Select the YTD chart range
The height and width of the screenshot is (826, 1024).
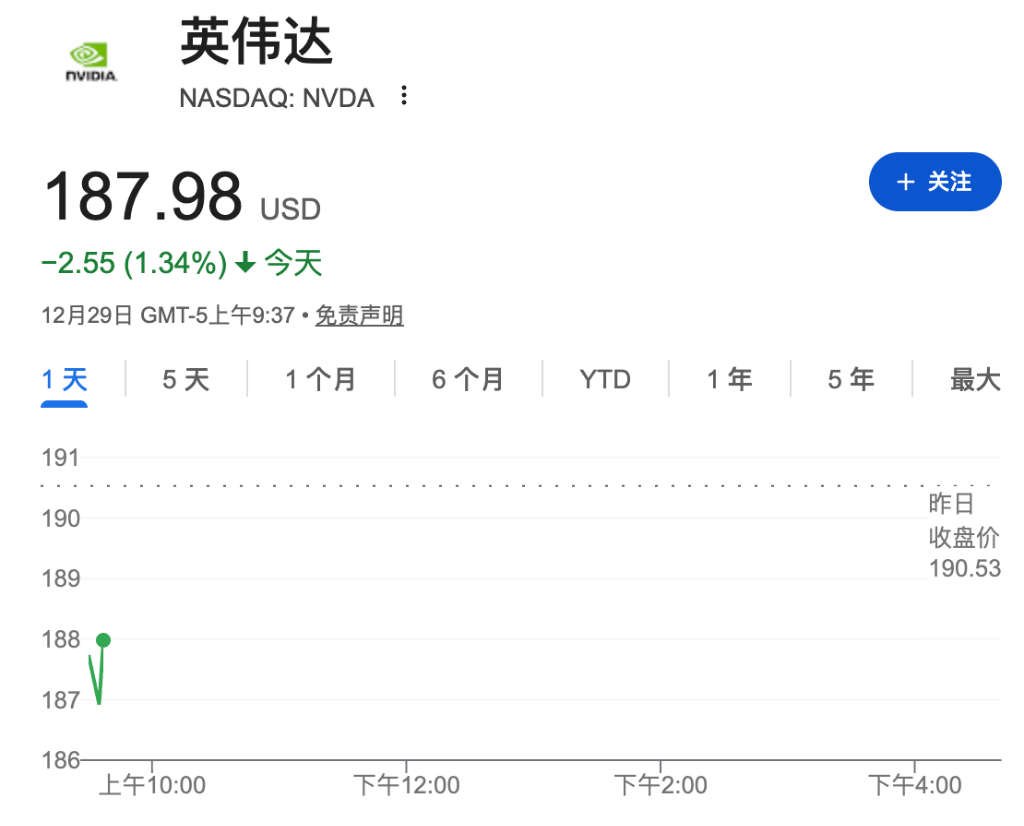pyautogui.click(x=605, y=380)
